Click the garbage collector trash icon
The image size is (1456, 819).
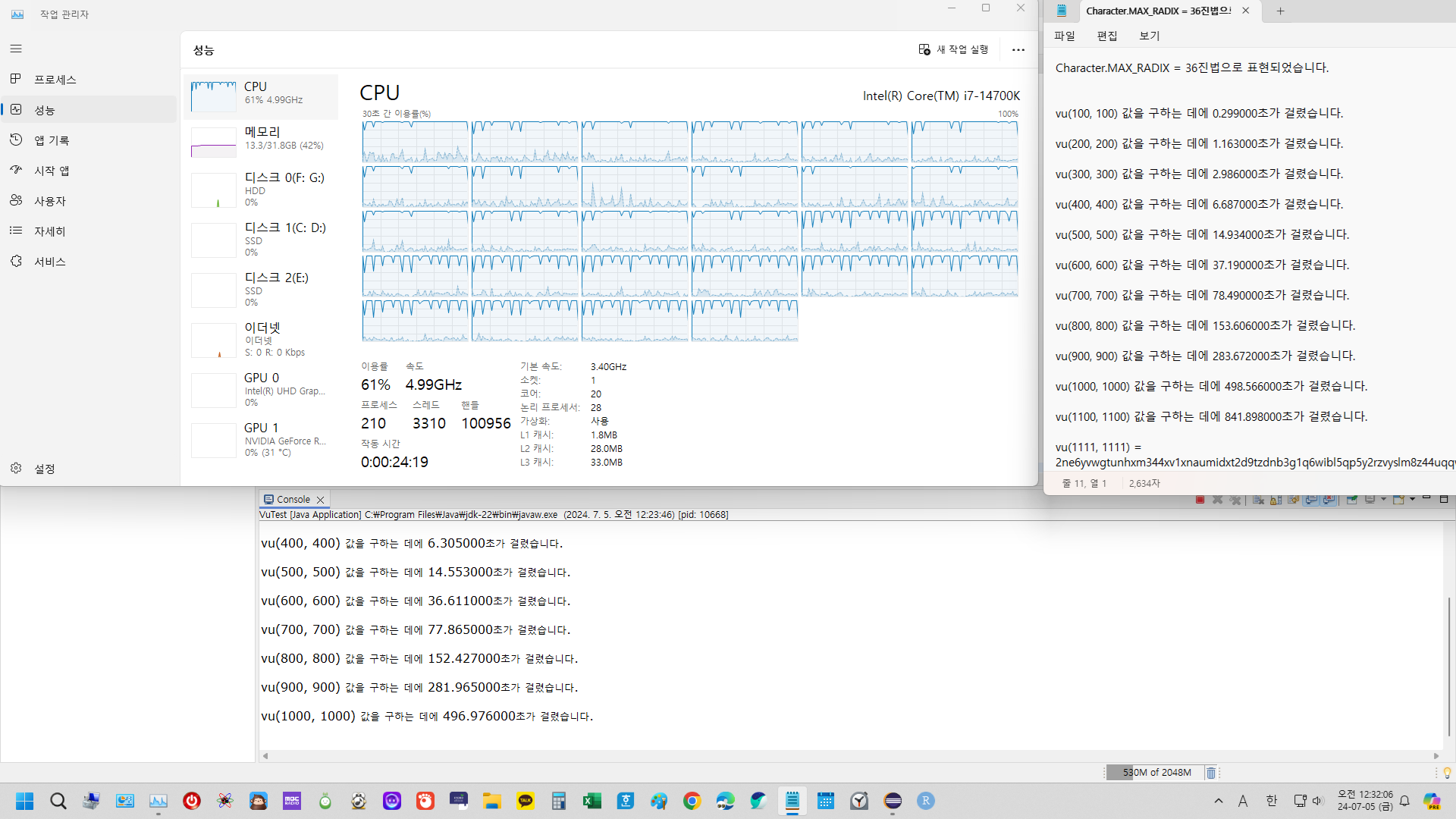point(1211,773)
